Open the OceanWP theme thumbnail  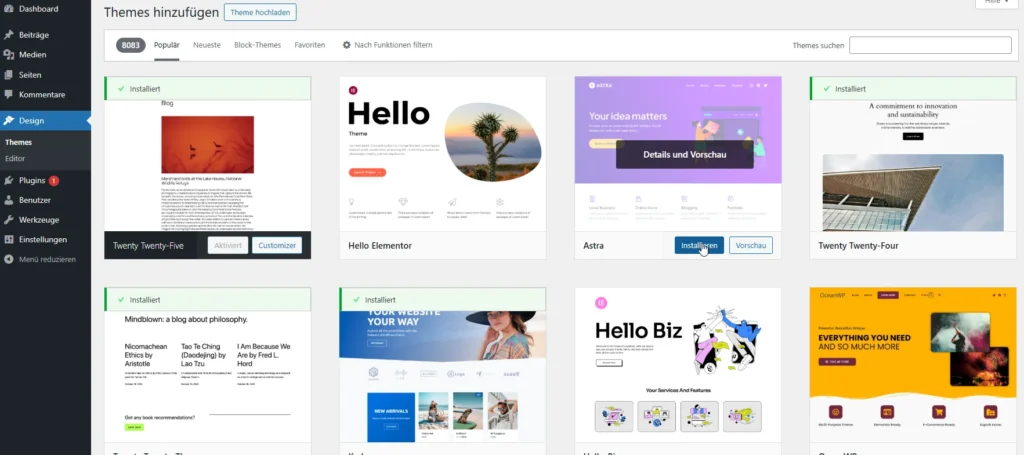(913, 366)
